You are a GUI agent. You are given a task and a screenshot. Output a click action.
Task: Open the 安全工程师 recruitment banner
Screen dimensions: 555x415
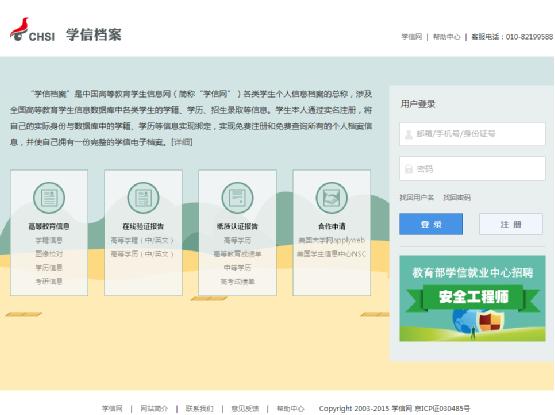coord(472,299)
